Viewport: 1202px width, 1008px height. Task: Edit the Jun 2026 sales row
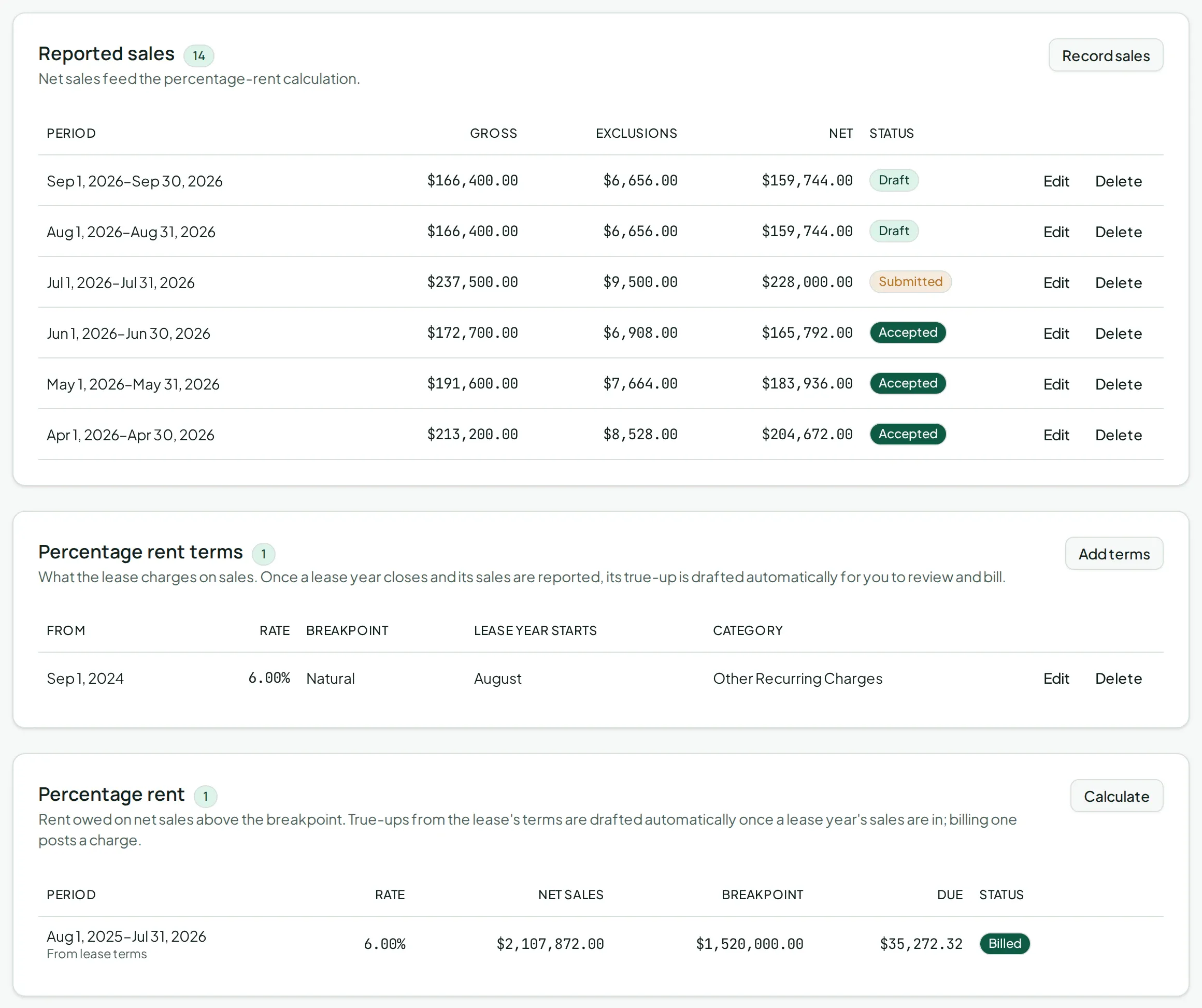(1056, 333)
